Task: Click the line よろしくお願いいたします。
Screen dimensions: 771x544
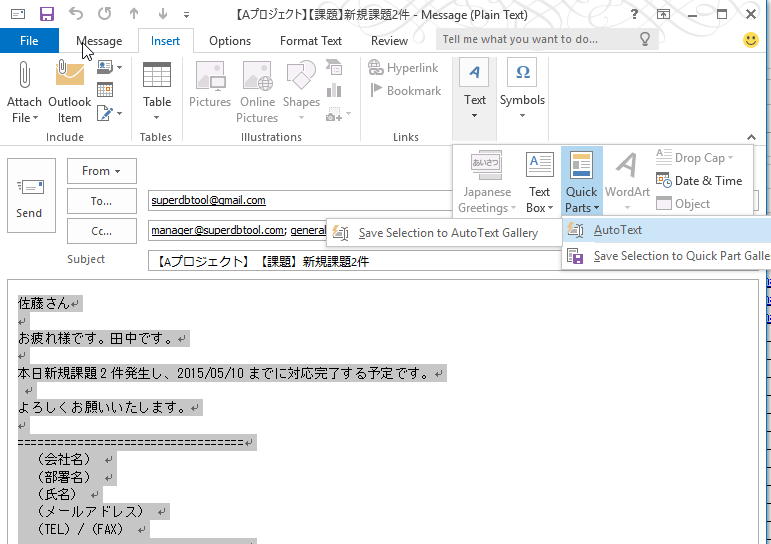Action: click(x=102, y=407)
